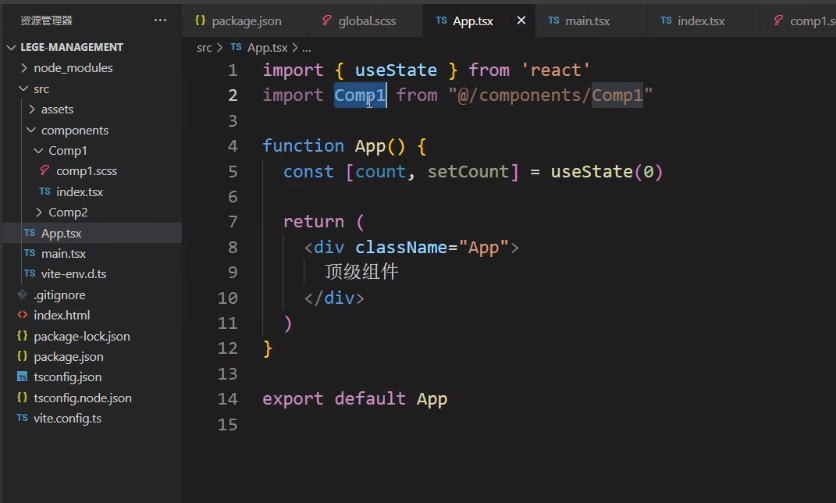Click 'export default App' line
This screenshot has width=836, height=503.
(355, 399)
